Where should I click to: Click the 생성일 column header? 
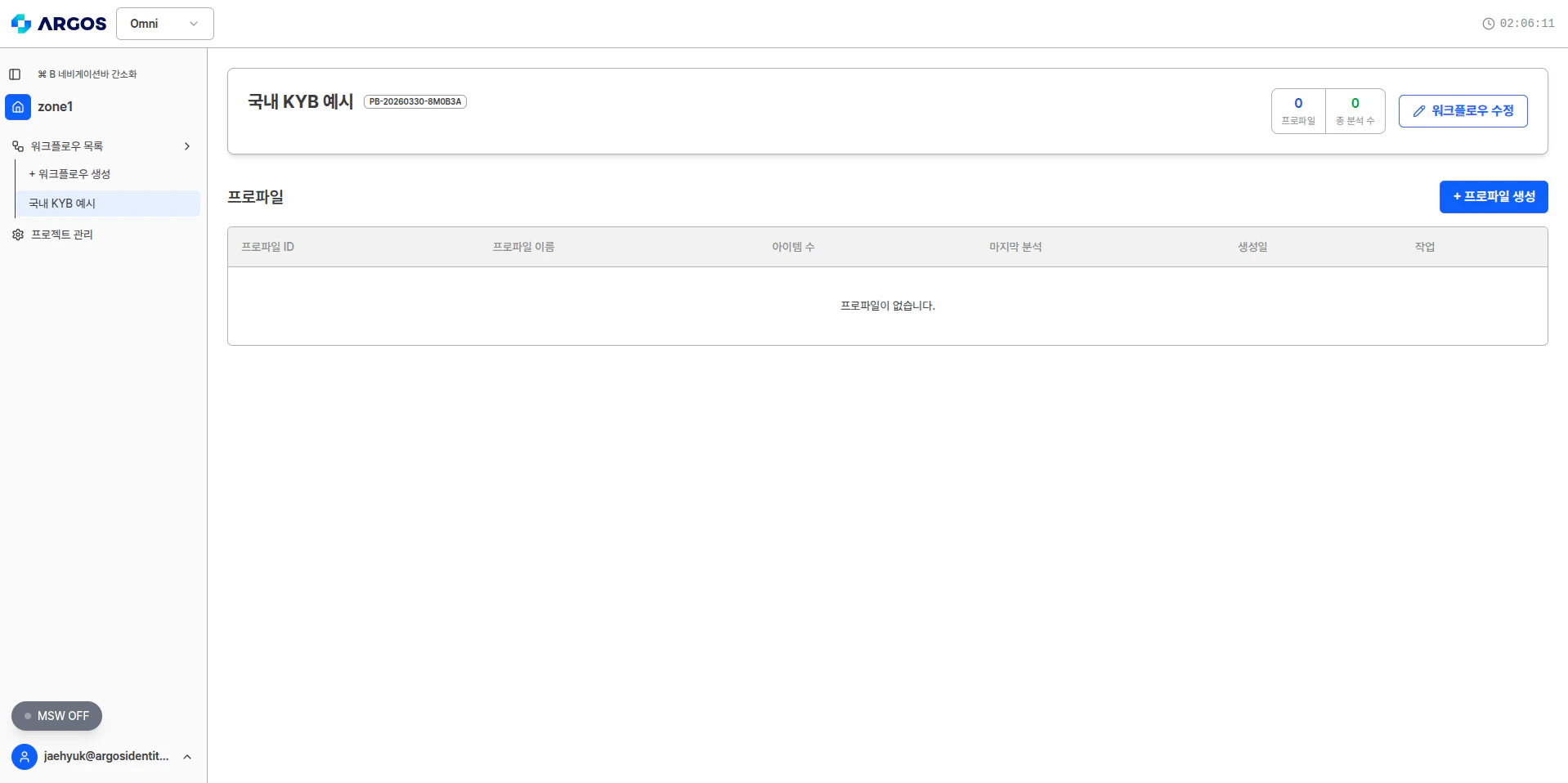click(x=1252, y=247)
